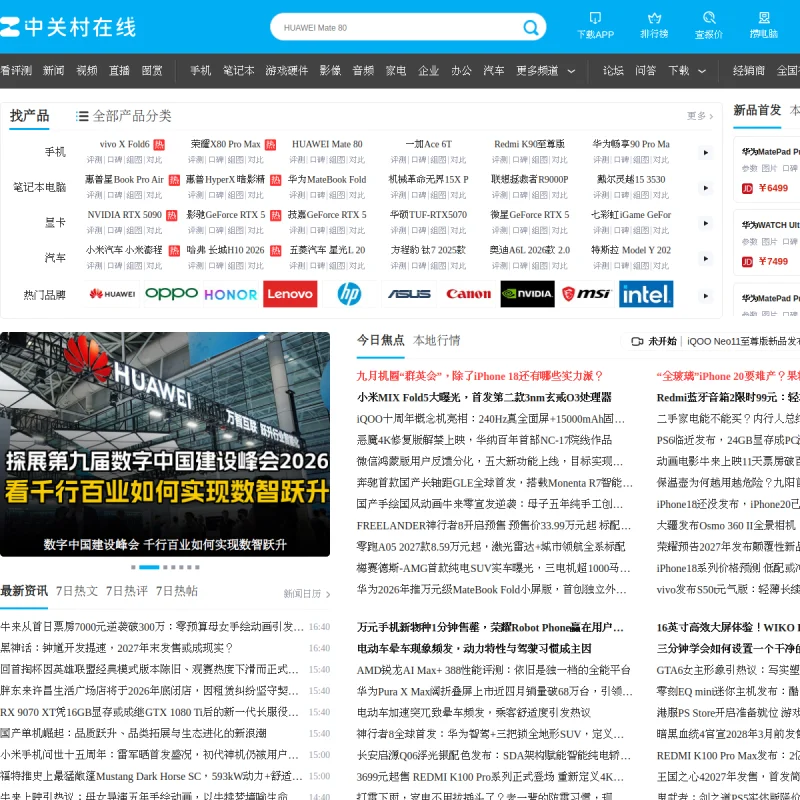Image resolution: width=800 pixels, height=800 pixels.
Task: Open the Huawei brand logo
Action: 112,294
